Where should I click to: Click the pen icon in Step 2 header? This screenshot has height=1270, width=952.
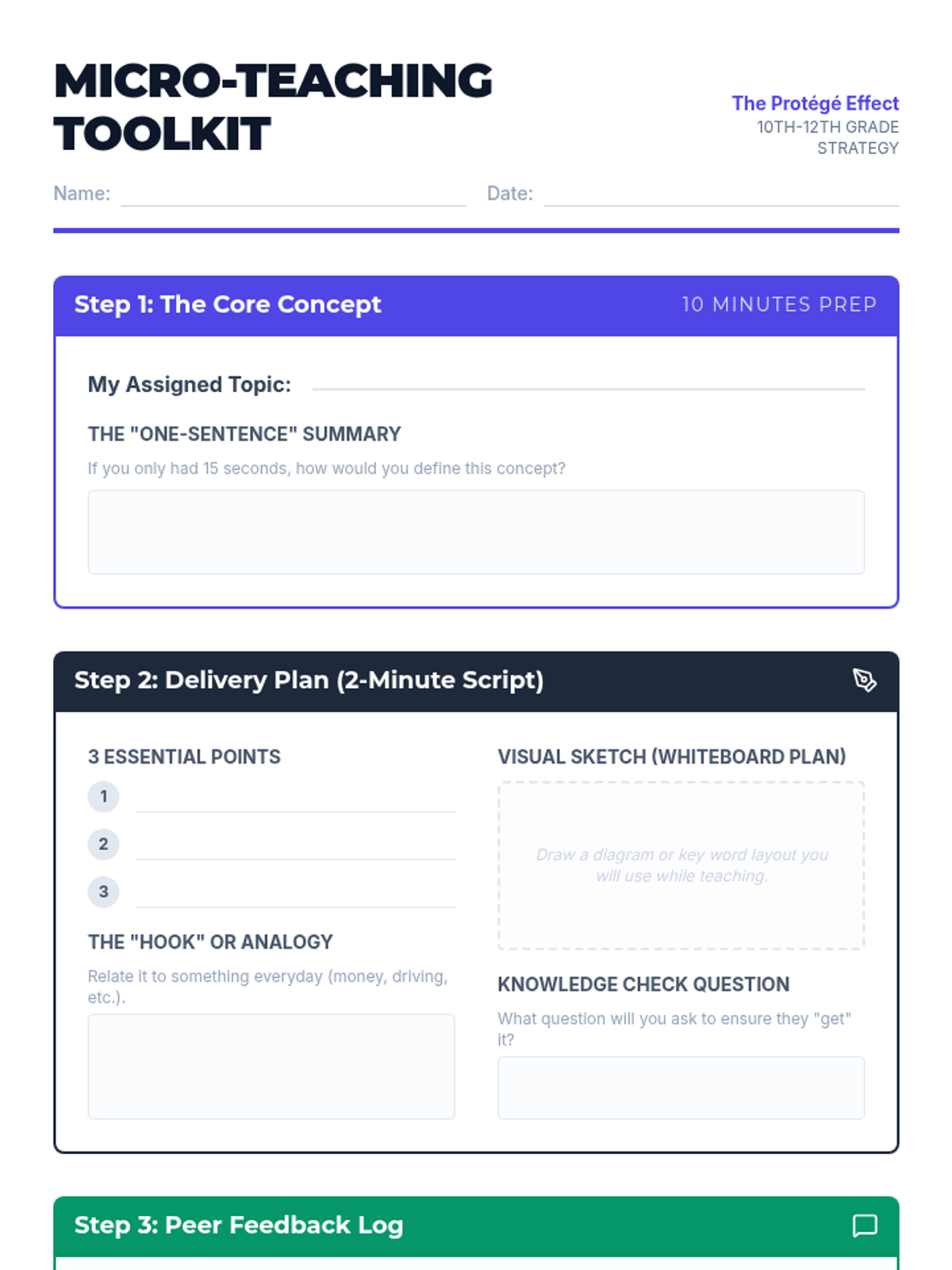point(864,680)
